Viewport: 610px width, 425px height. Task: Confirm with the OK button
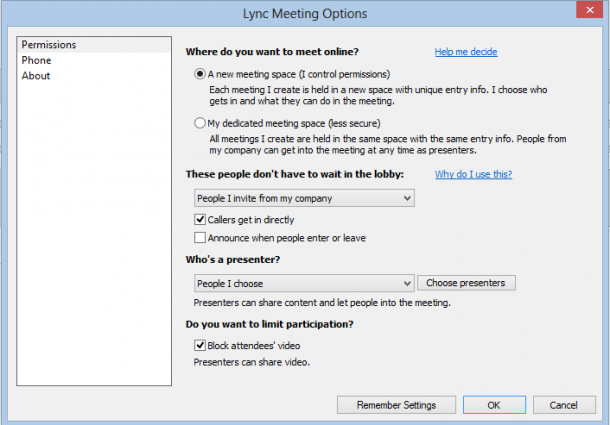click(494, 405)
